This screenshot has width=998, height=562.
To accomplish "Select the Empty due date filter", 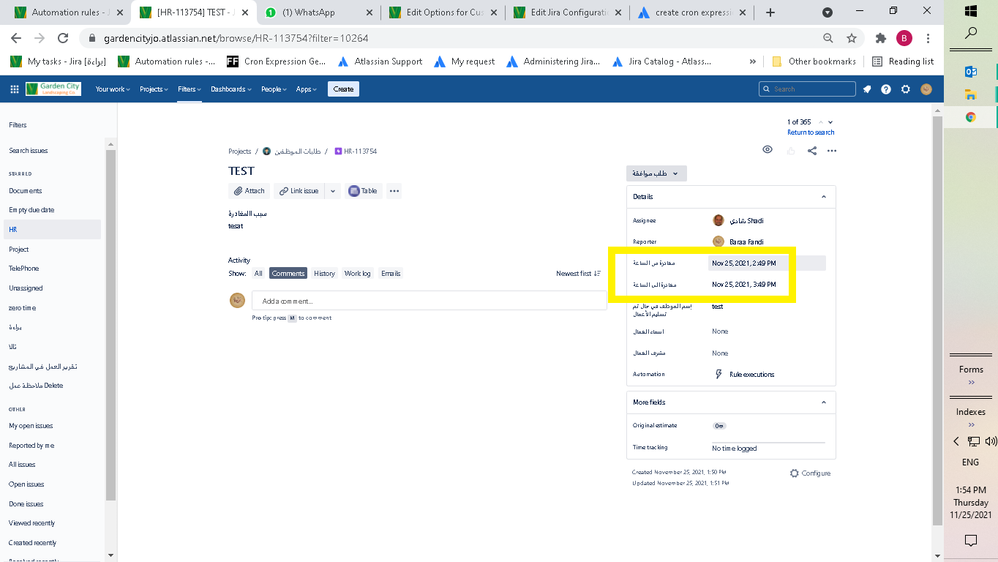I will click(31, 210).
